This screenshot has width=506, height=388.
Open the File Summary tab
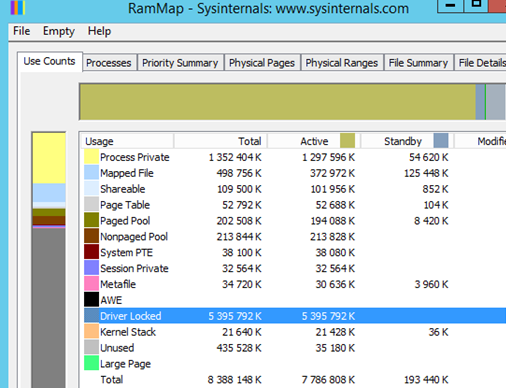(418, 63)
